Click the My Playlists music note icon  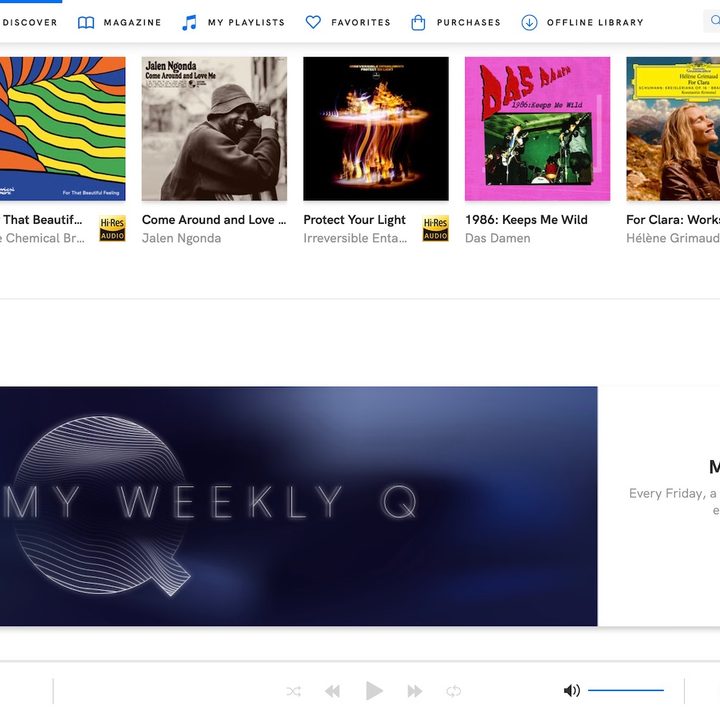pyautogui.click(x=189, y=22)
